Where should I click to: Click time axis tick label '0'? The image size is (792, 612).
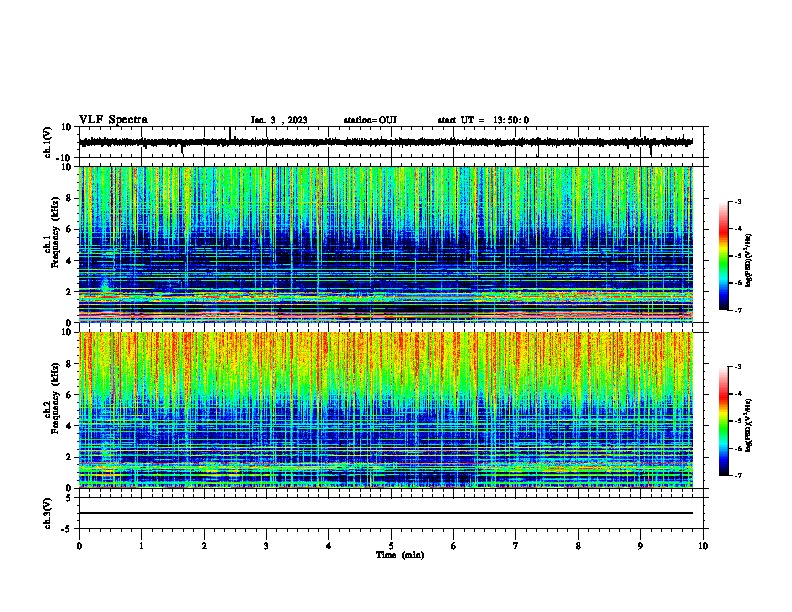tap(79, 546)
